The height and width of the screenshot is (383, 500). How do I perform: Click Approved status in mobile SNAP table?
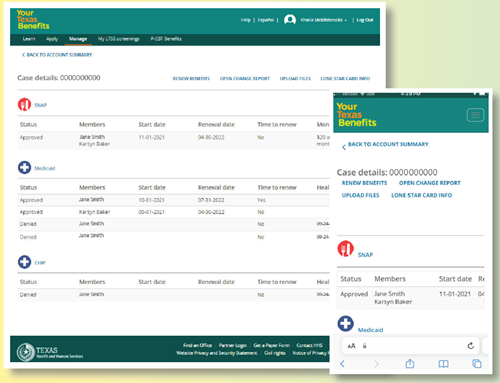(354, 294)
